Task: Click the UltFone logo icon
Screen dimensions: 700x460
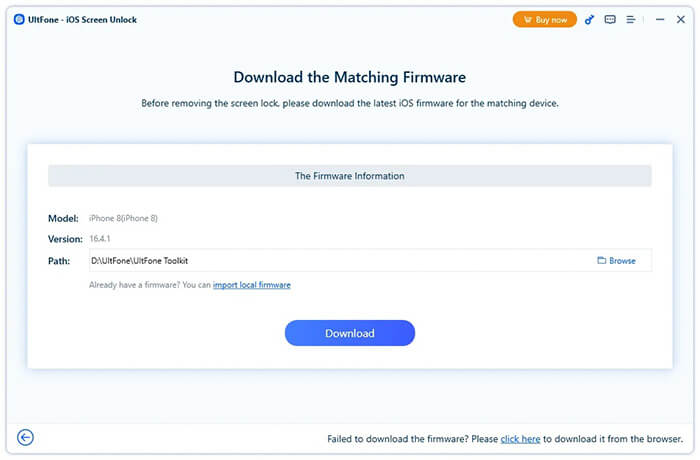Action: 19,20
